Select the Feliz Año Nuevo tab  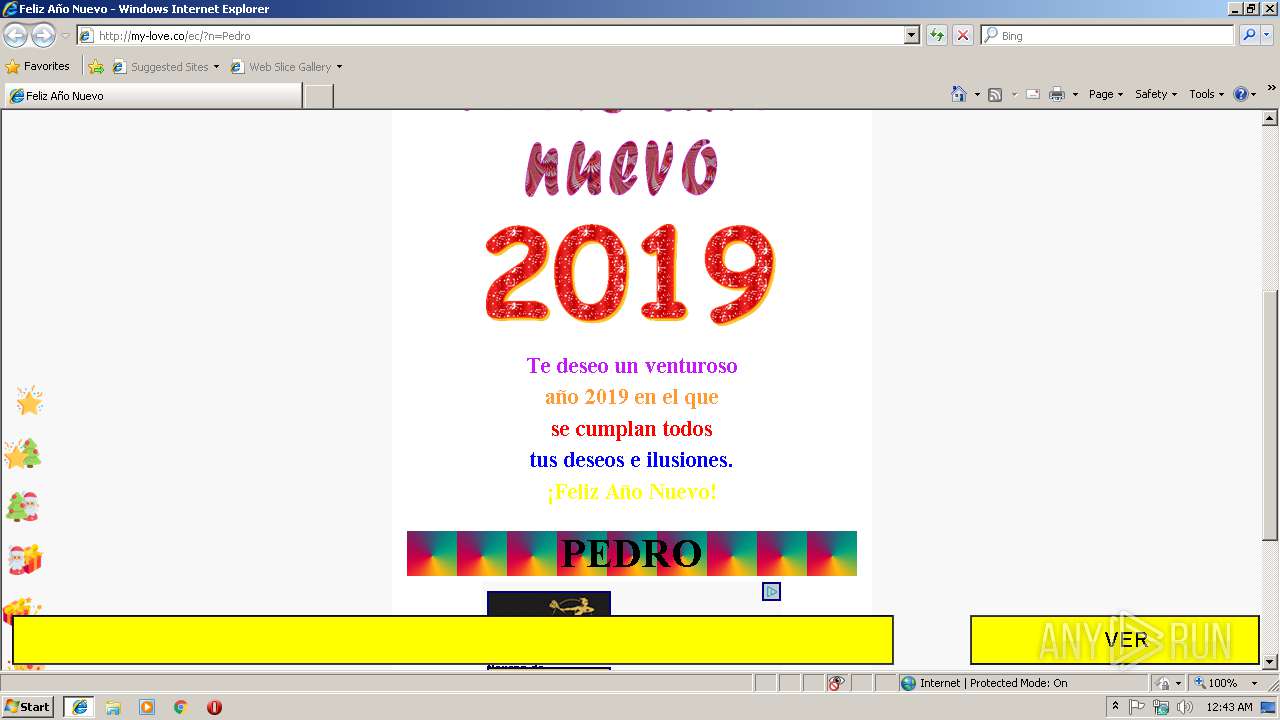[152, 96]
